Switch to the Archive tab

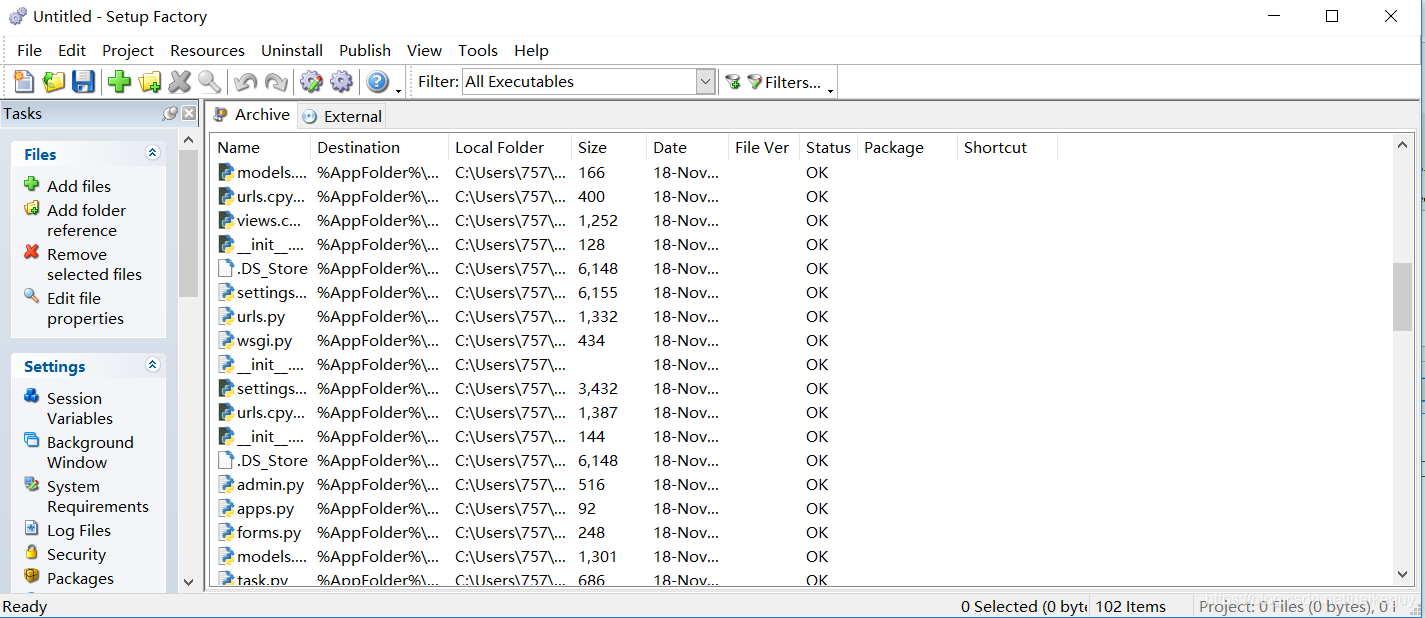(252, 115)
